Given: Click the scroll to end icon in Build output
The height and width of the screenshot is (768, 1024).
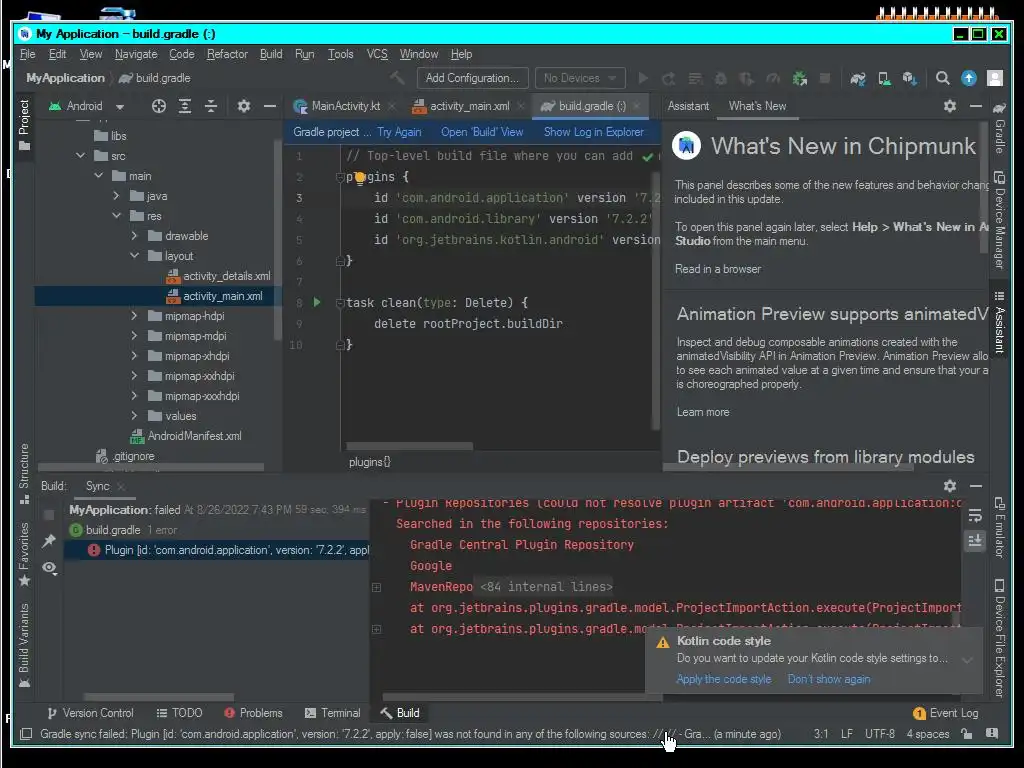Looking at the screenshot, I should pyautogui.click(x=975, y=541).
